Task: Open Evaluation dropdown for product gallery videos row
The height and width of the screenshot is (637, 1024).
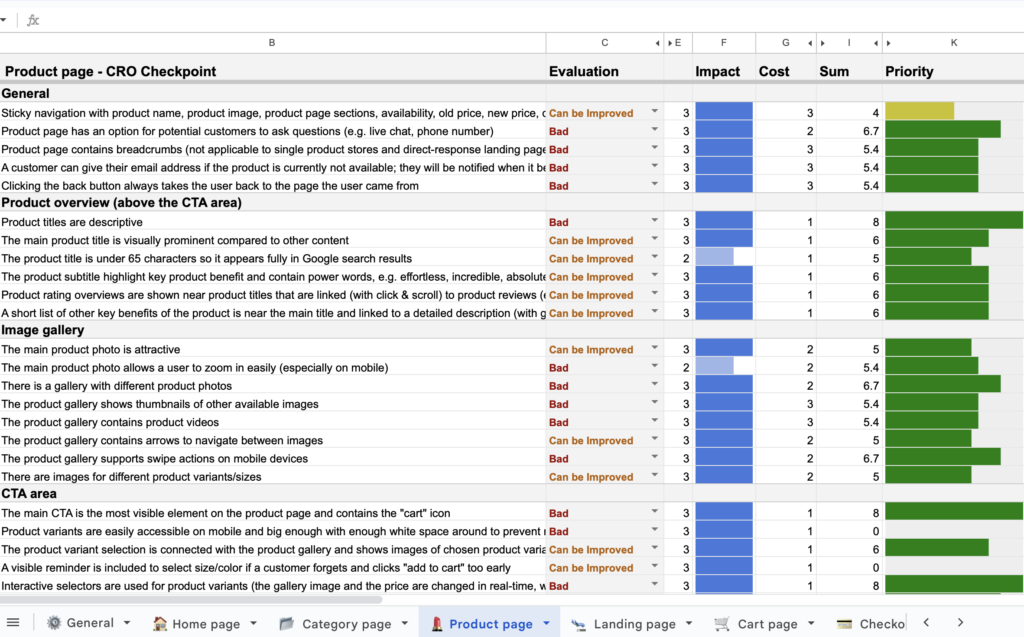Action: click(x=655, y=422)
